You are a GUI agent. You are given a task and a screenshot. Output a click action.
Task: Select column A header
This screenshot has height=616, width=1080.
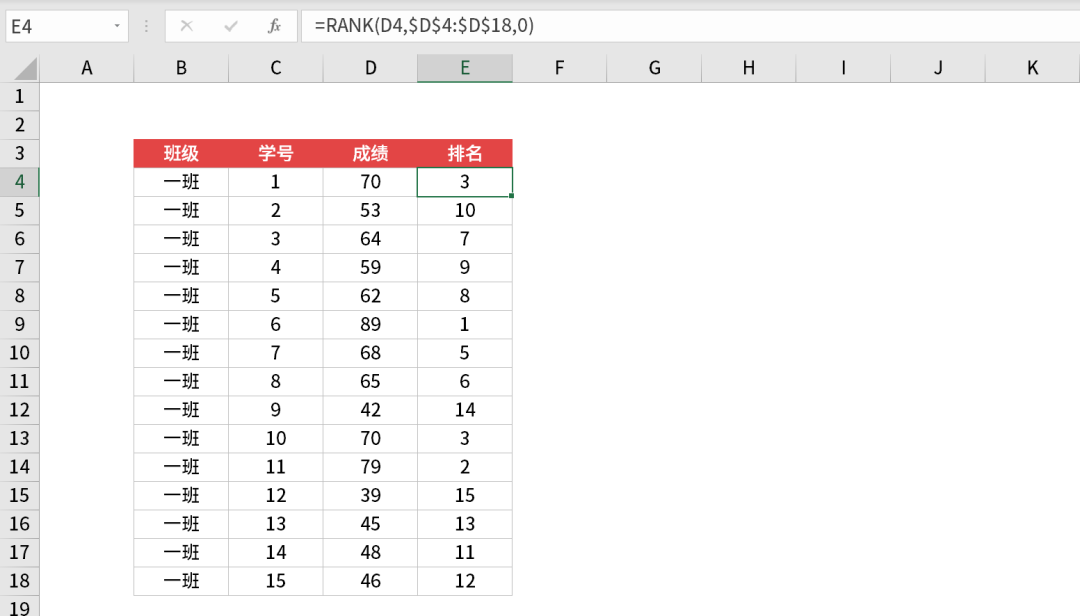tap(87, 68)
